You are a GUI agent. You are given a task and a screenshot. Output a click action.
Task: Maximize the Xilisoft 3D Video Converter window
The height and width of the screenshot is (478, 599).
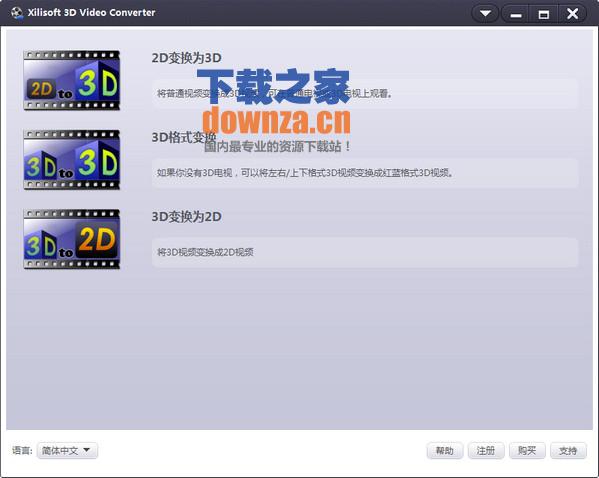tap(544, 14)
